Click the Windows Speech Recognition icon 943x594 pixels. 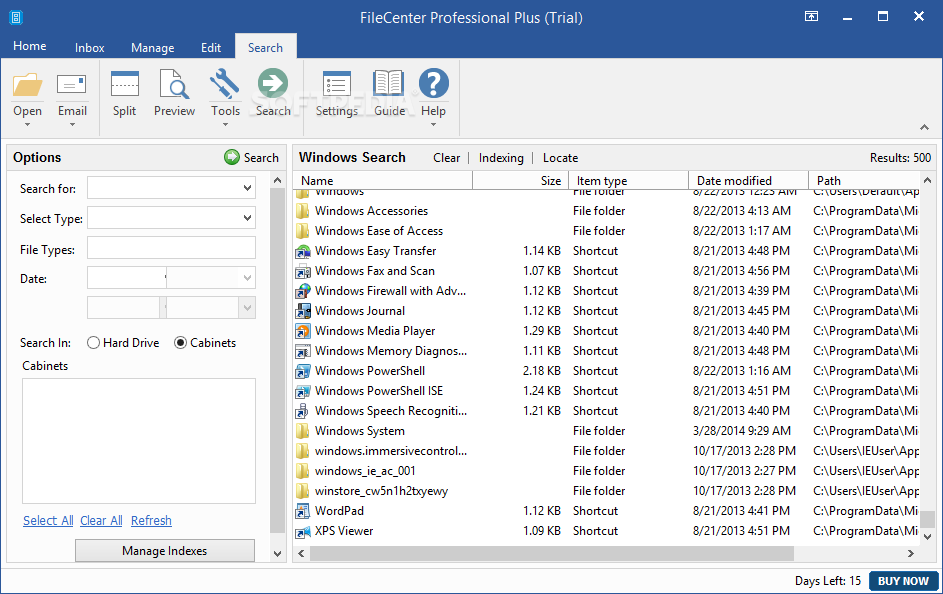(x=303, y=411)
